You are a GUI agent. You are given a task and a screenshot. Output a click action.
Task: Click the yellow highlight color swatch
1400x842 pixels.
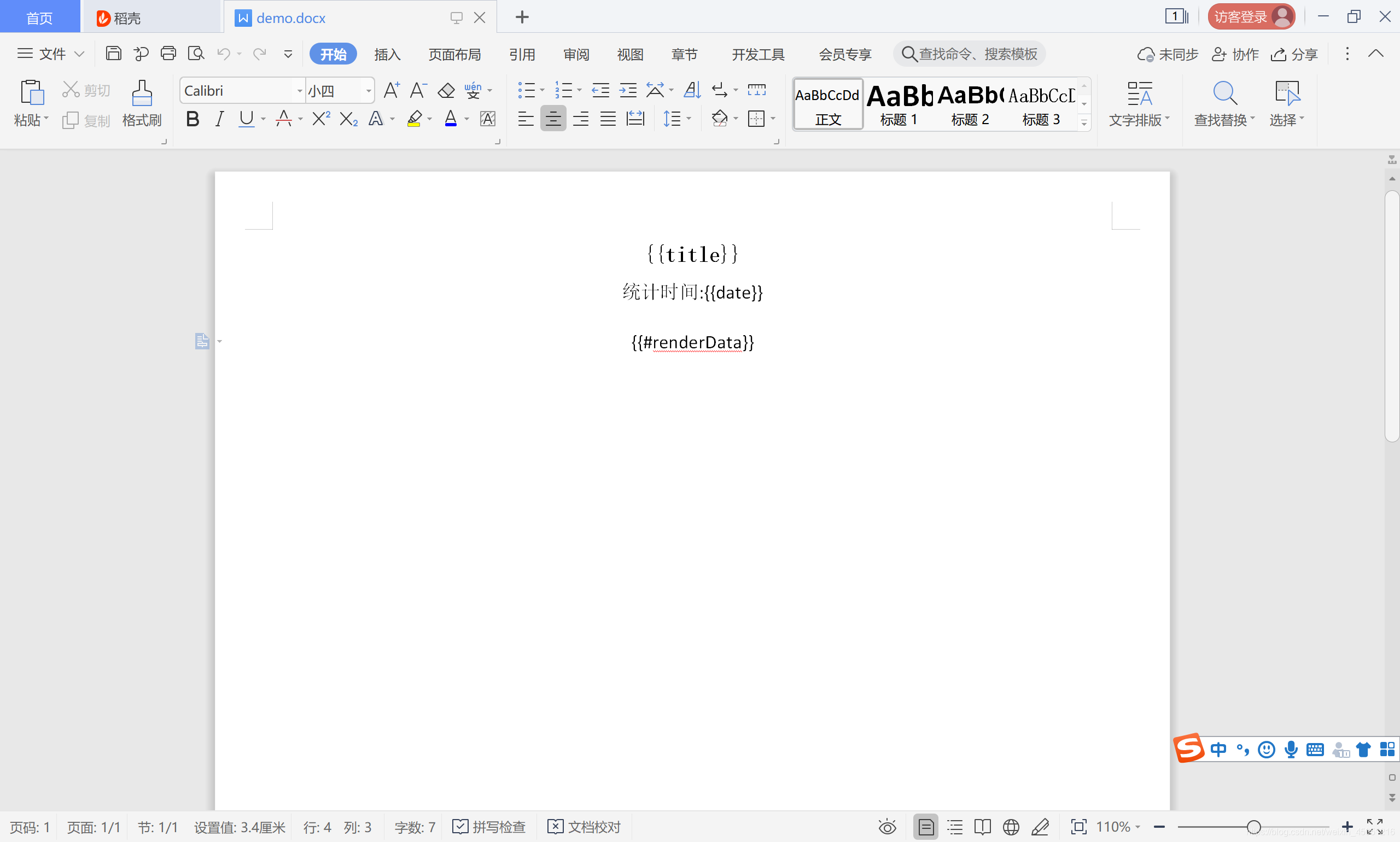[x=415, y=119]
